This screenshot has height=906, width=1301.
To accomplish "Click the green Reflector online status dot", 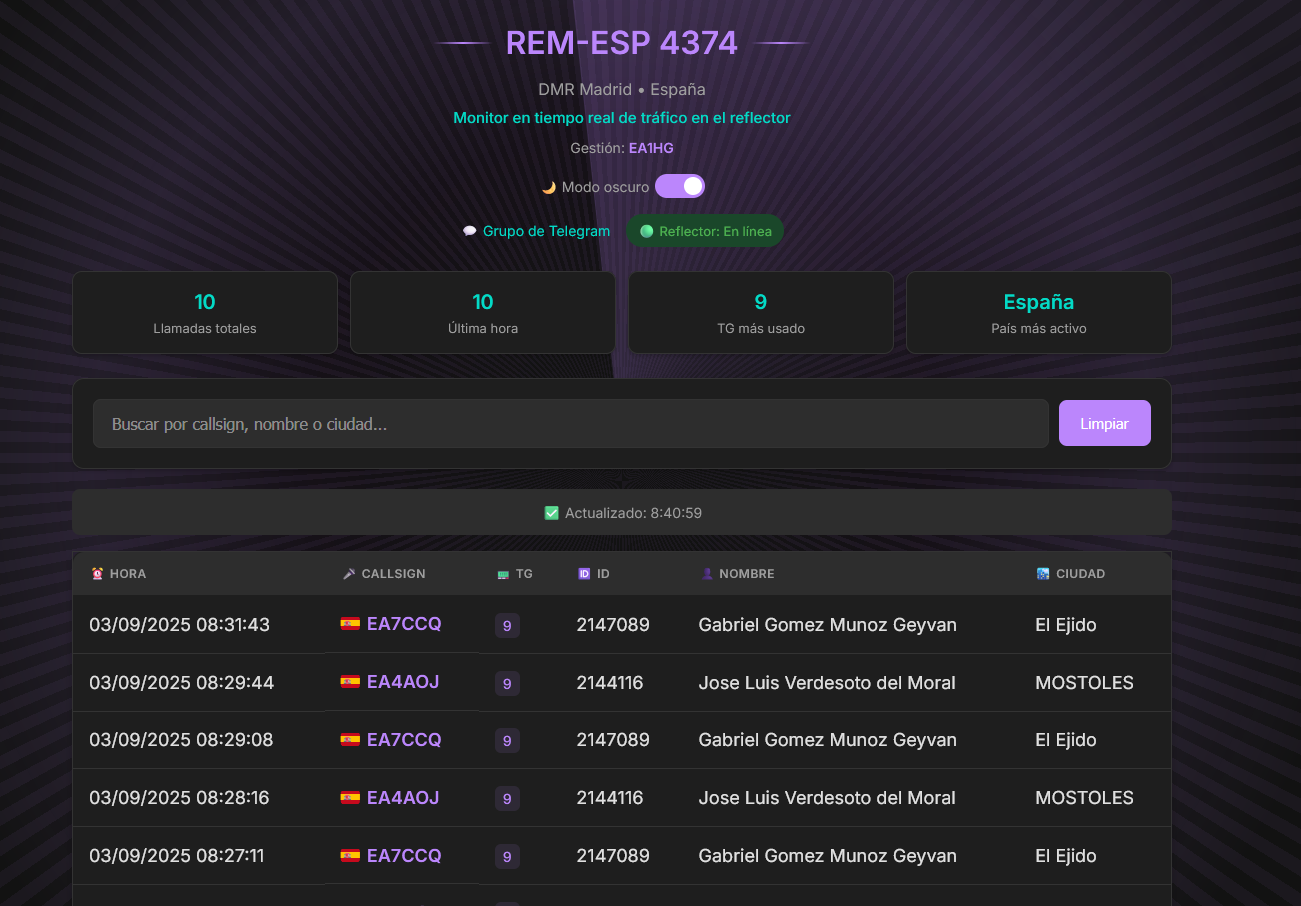I will pyautogui.click(x=647, y=231).
